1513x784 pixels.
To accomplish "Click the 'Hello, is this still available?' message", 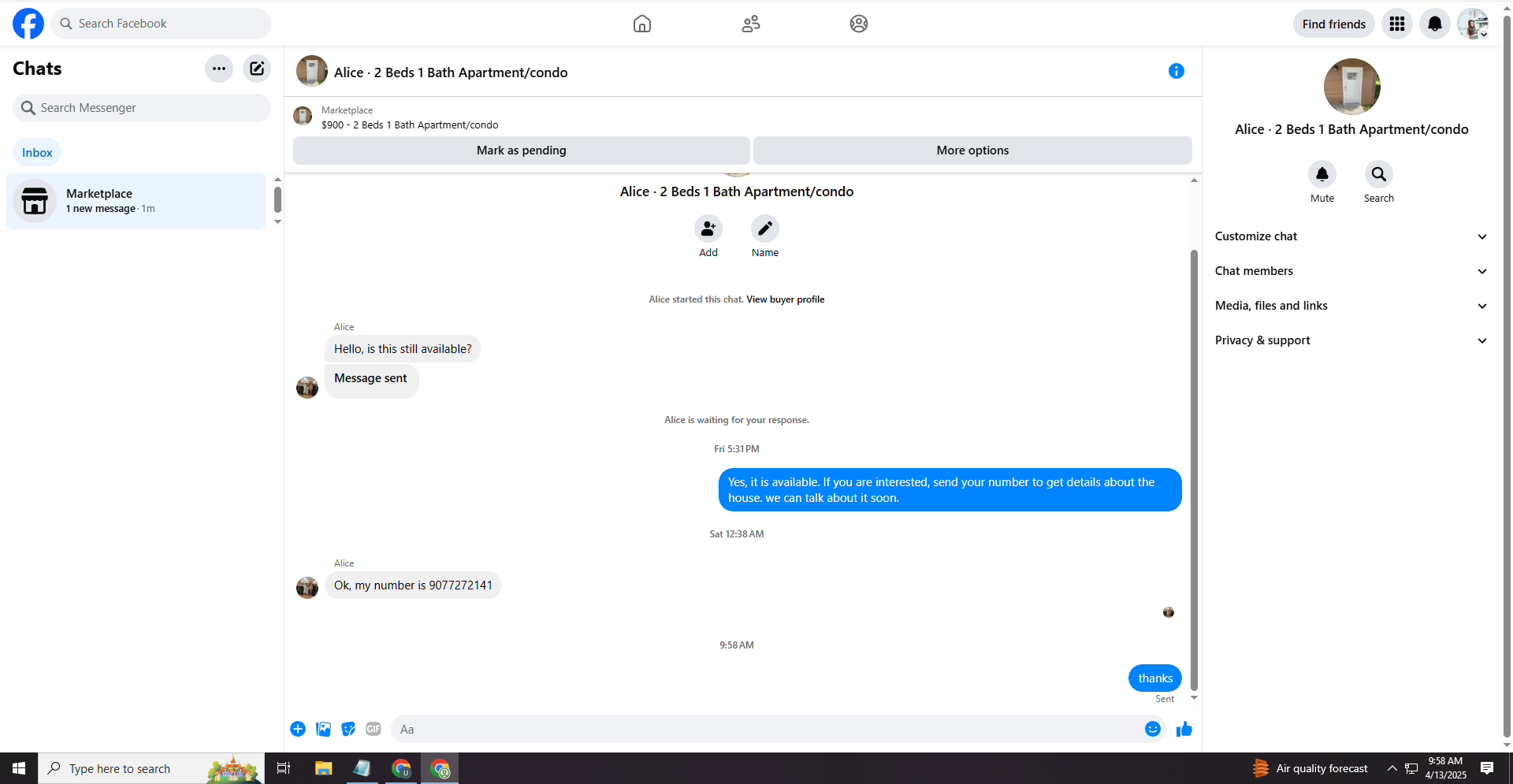I will point(403,349).
